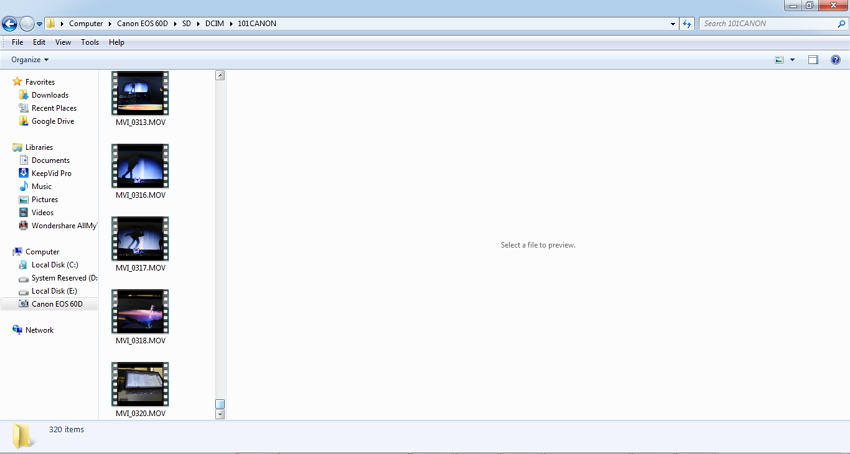Click the Local Disk (E:) drive icon
Screen dimensions: 850x454
(23, 291)
